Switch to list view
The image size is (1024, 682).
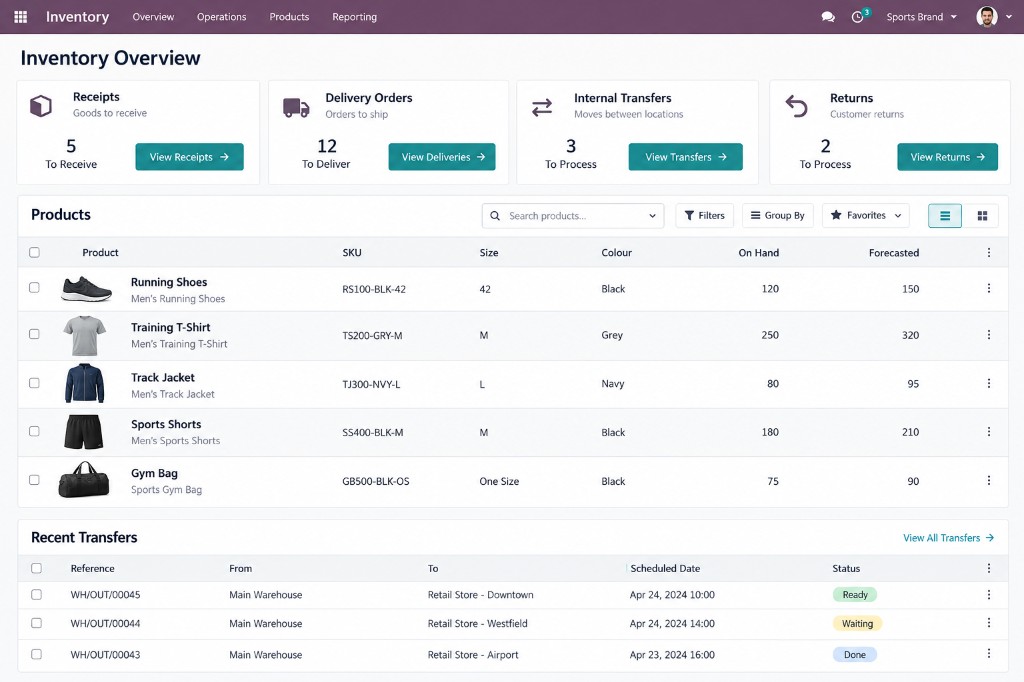click(x=945, y=216)
